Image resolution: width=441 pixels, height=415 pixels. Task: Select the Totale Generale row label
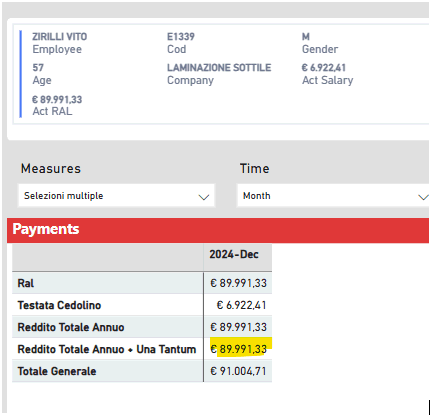57,371
